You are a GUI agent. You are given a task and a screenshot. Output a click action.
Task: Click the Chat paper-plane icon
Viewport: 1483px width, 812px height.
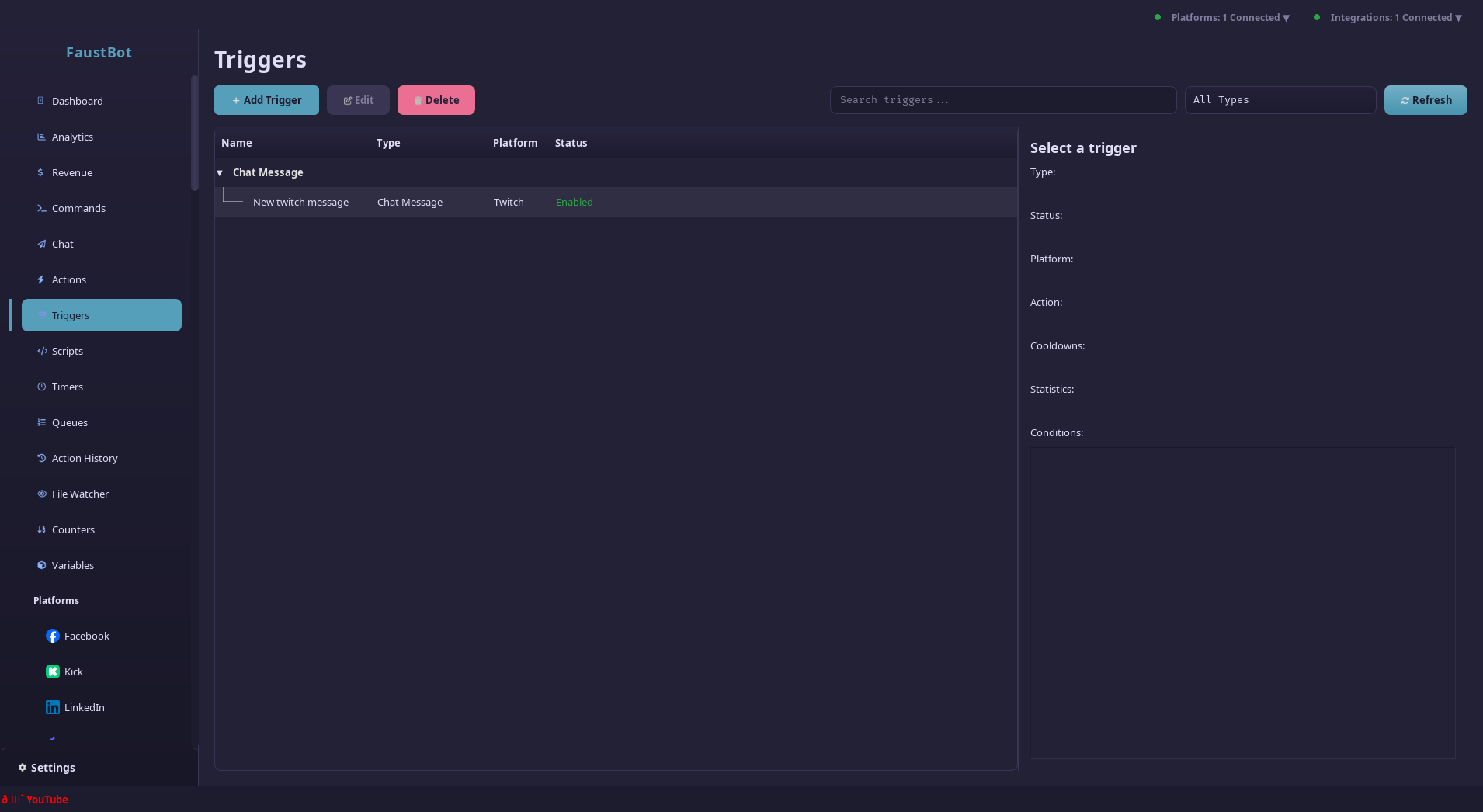coord(41,244)
